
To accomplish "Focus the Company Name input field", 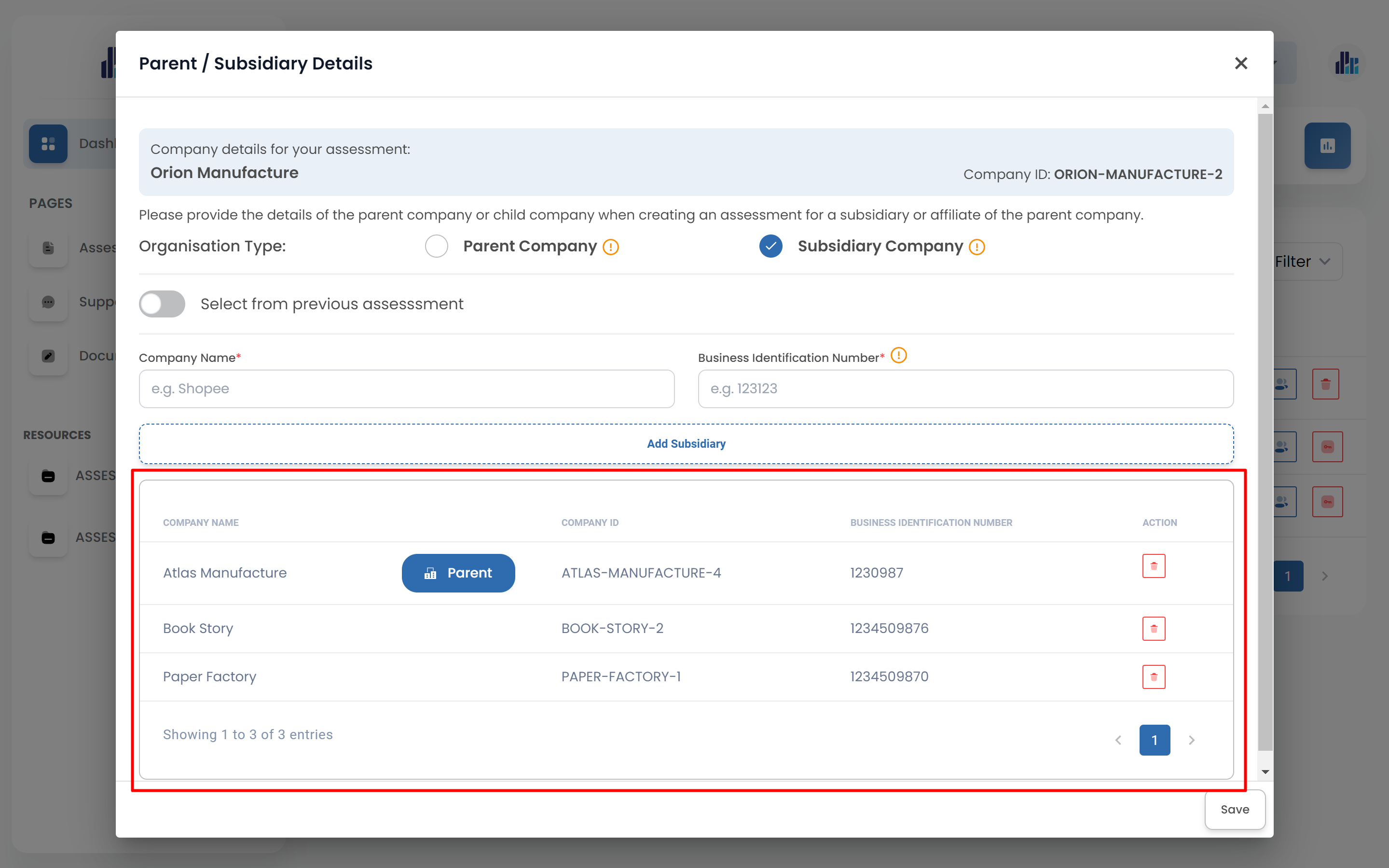I will click(x=406, y=389).
